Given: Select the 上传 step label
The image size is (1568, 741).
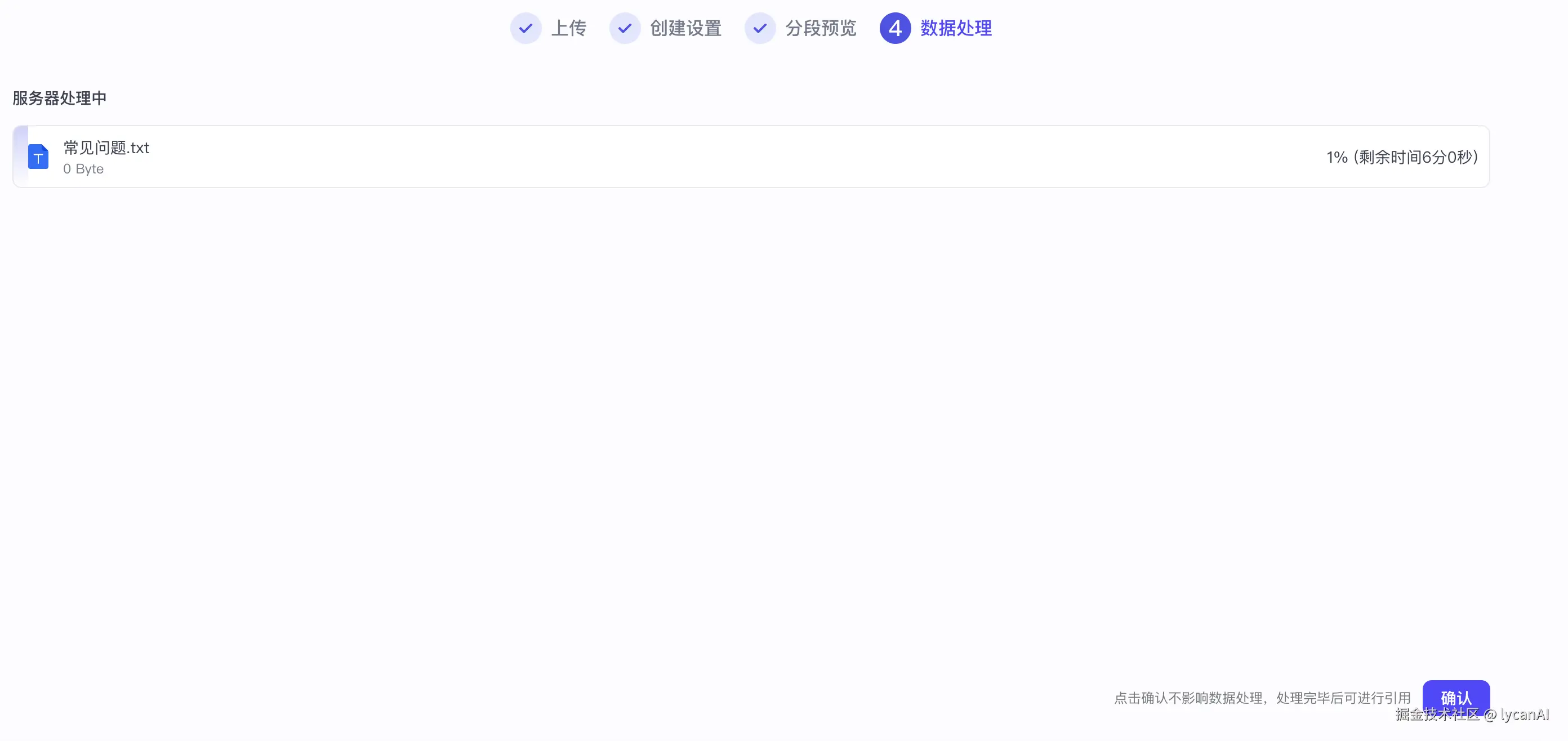Looking at the screenshot, I should tap(568, 28).
